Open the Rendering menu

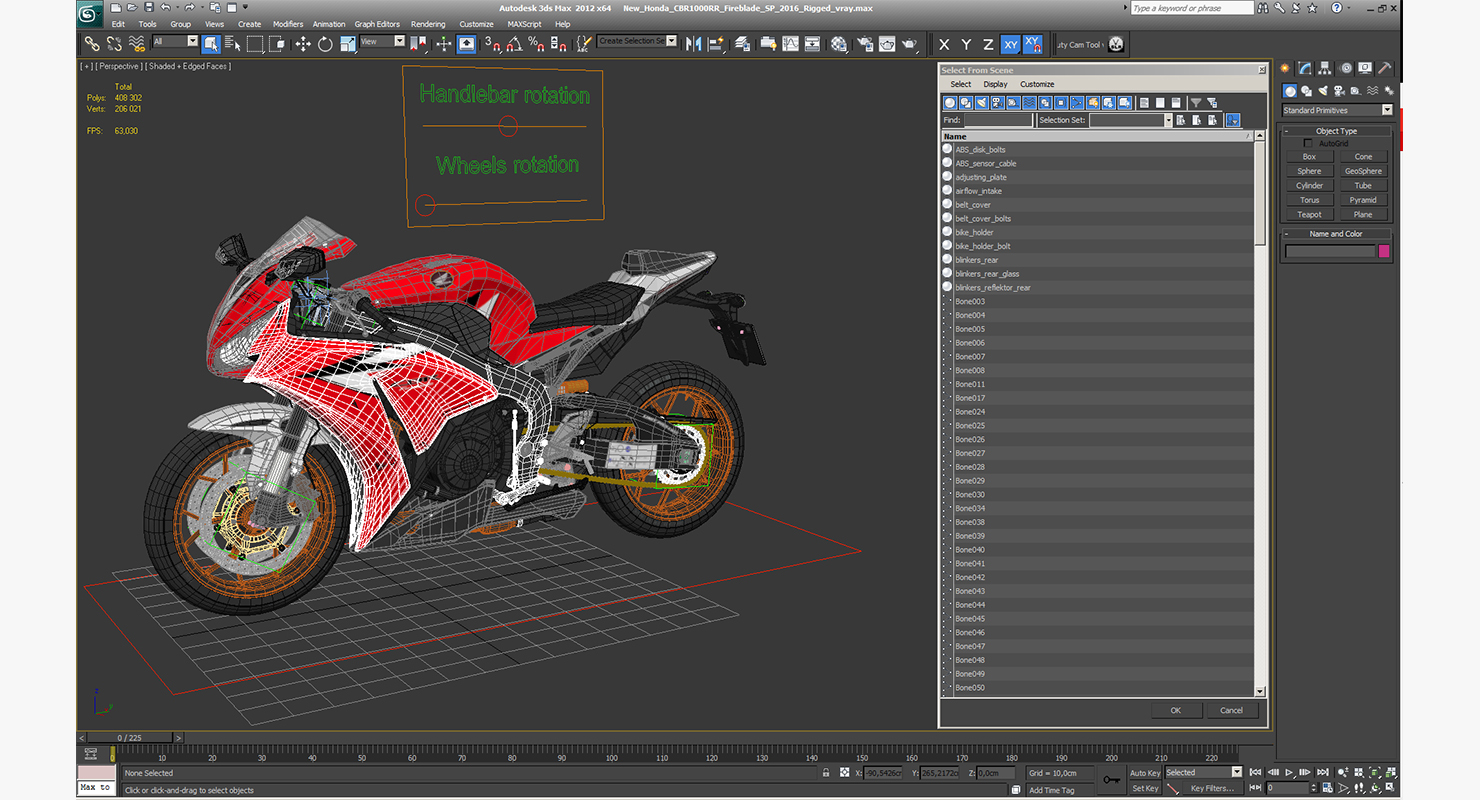point(428,24)
